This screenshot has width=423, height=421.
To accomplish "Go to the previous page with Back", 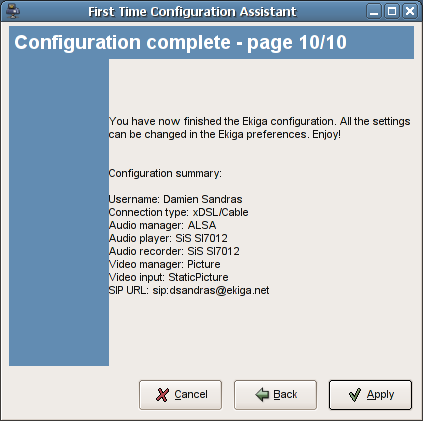I will click(x=275, y=395).
